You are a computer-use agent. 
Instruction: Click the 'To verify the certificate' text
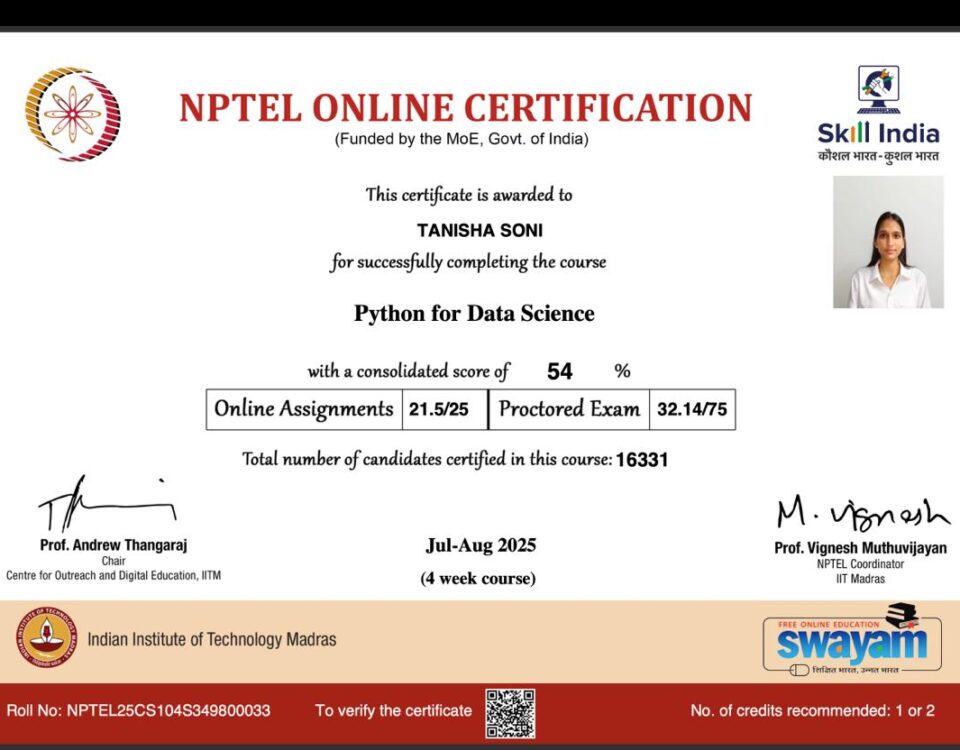(394, 710)
